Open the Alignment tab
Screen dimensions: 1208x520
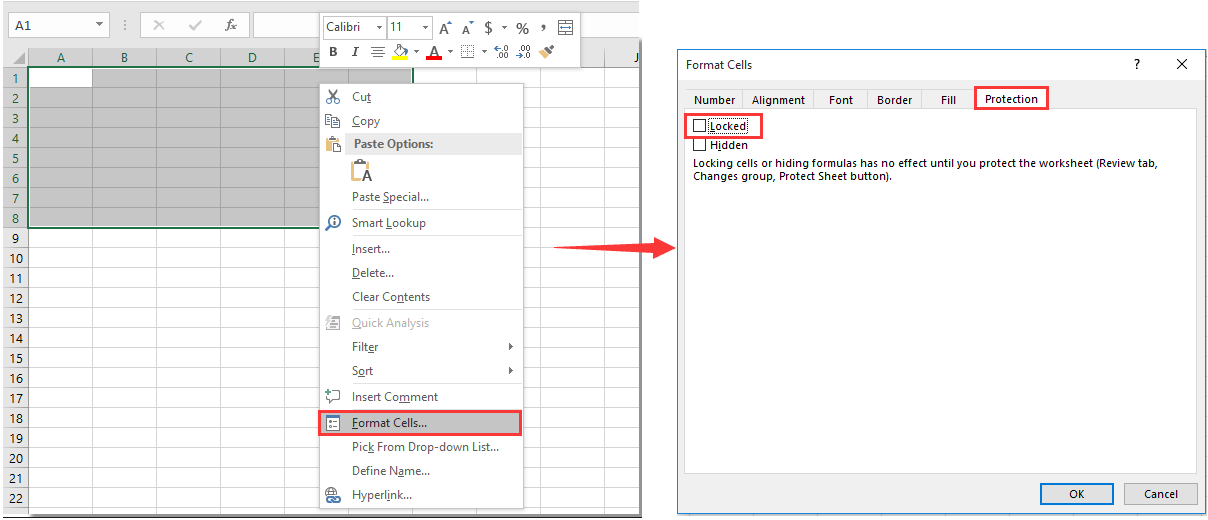pyautogui.click(x=778, y=100)
